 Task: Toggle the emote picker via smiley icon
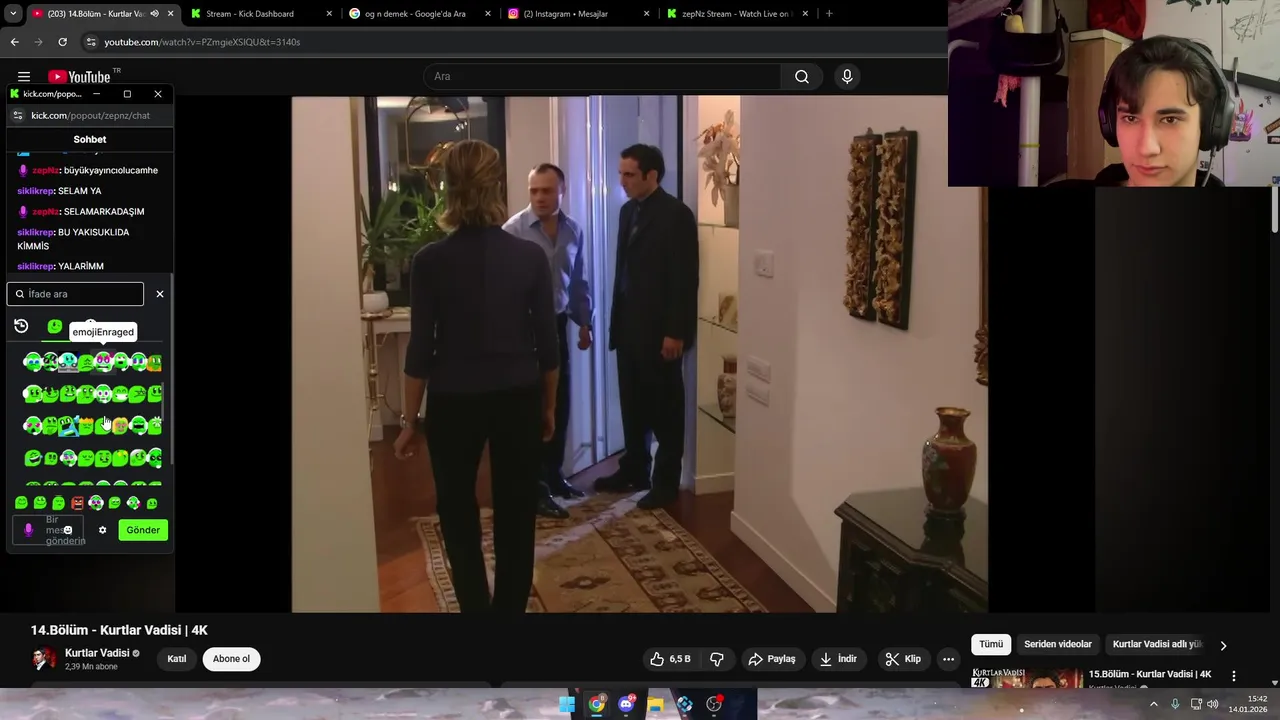[68, 530]
